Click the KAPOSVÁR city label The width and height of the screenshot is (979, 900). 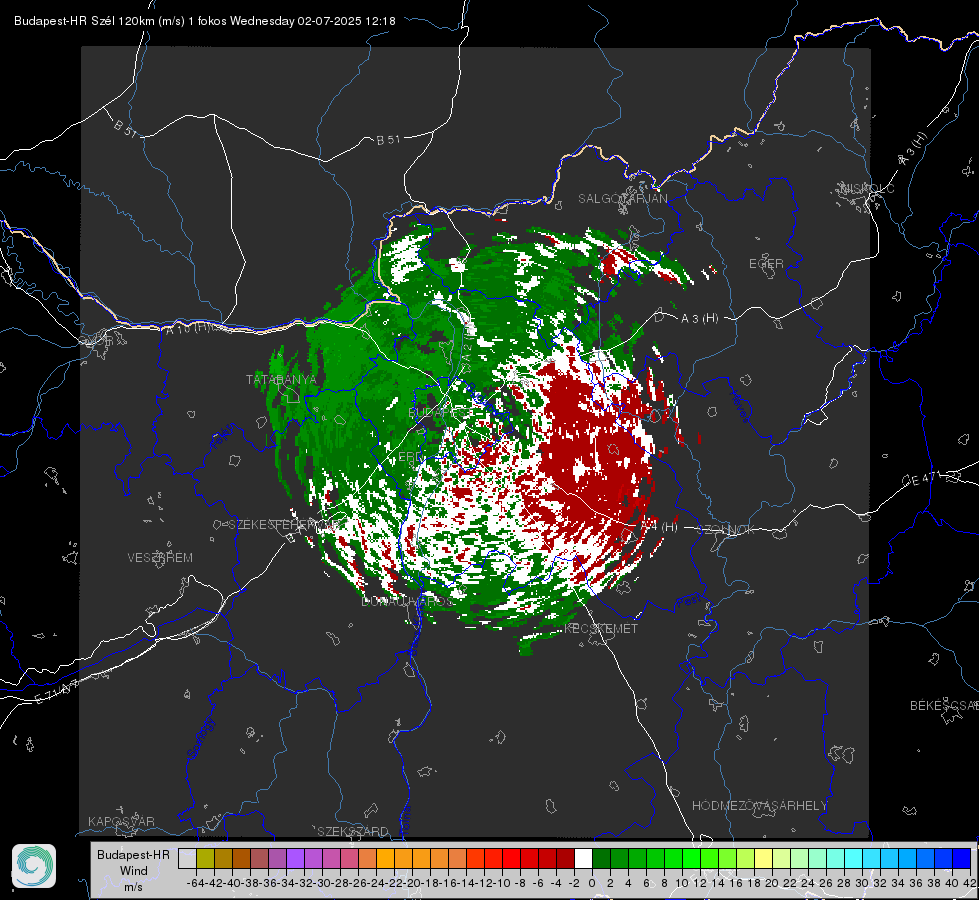pos(121,821)
